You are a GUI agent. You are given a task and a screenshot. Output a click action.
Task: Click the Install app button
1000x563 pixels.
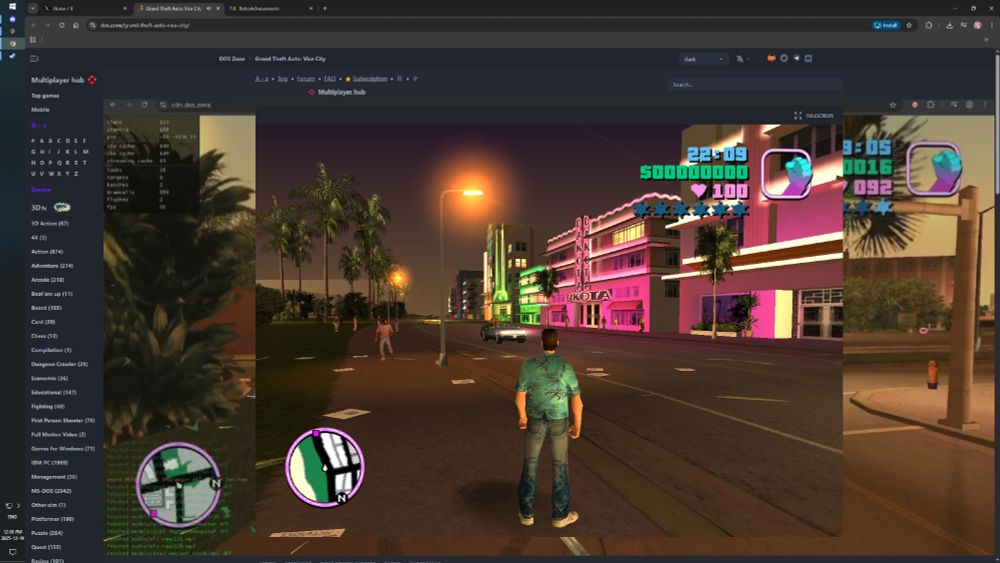[886, 25]
